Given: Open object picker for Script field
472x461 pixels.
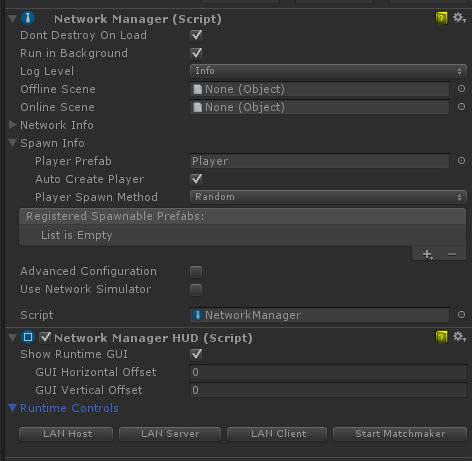Looking at the screenshot, I should pyautogui.click(x=461, y=315).
